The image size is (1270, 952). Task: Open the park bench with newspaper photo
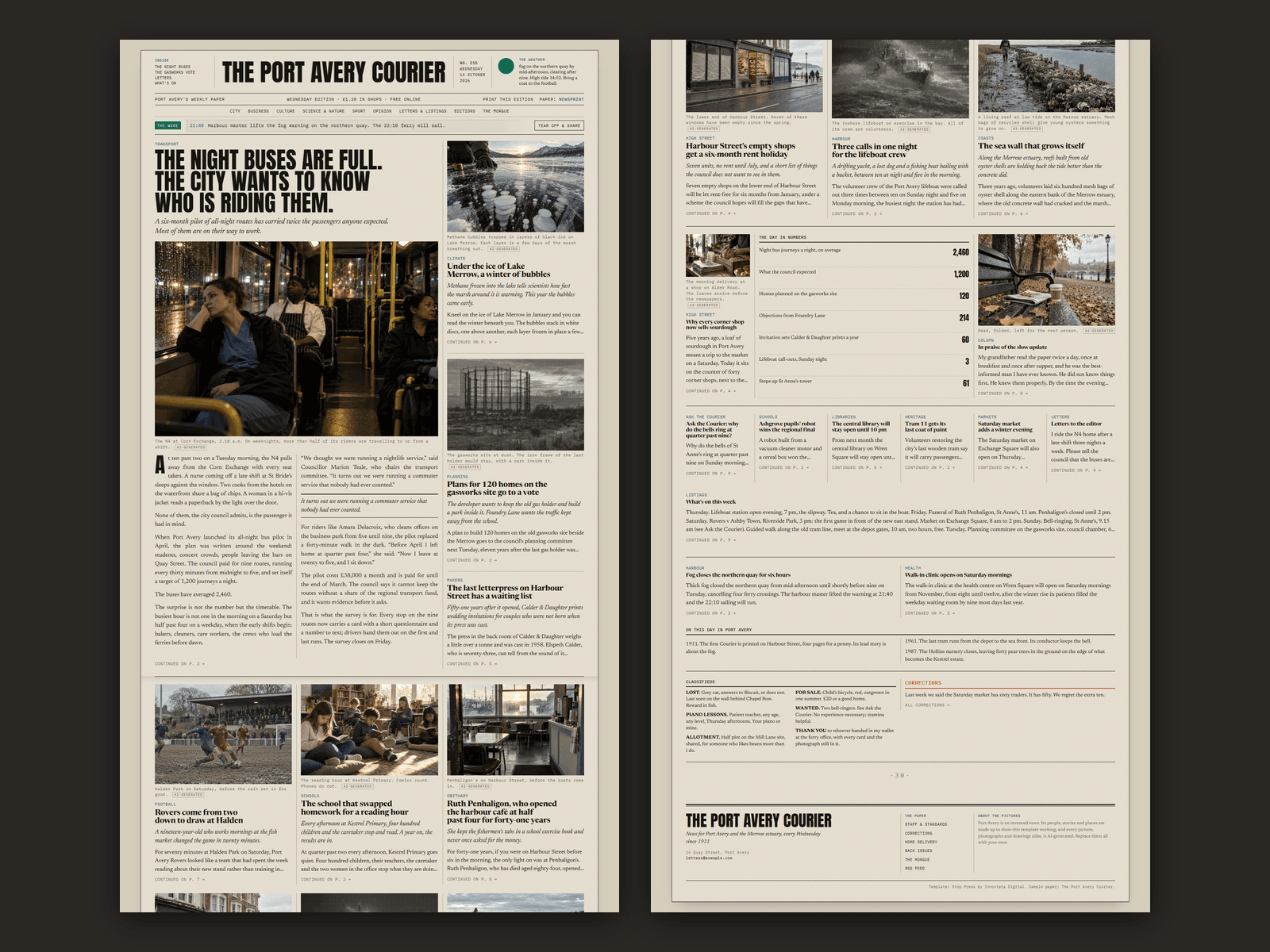[x=1046, y=280]
